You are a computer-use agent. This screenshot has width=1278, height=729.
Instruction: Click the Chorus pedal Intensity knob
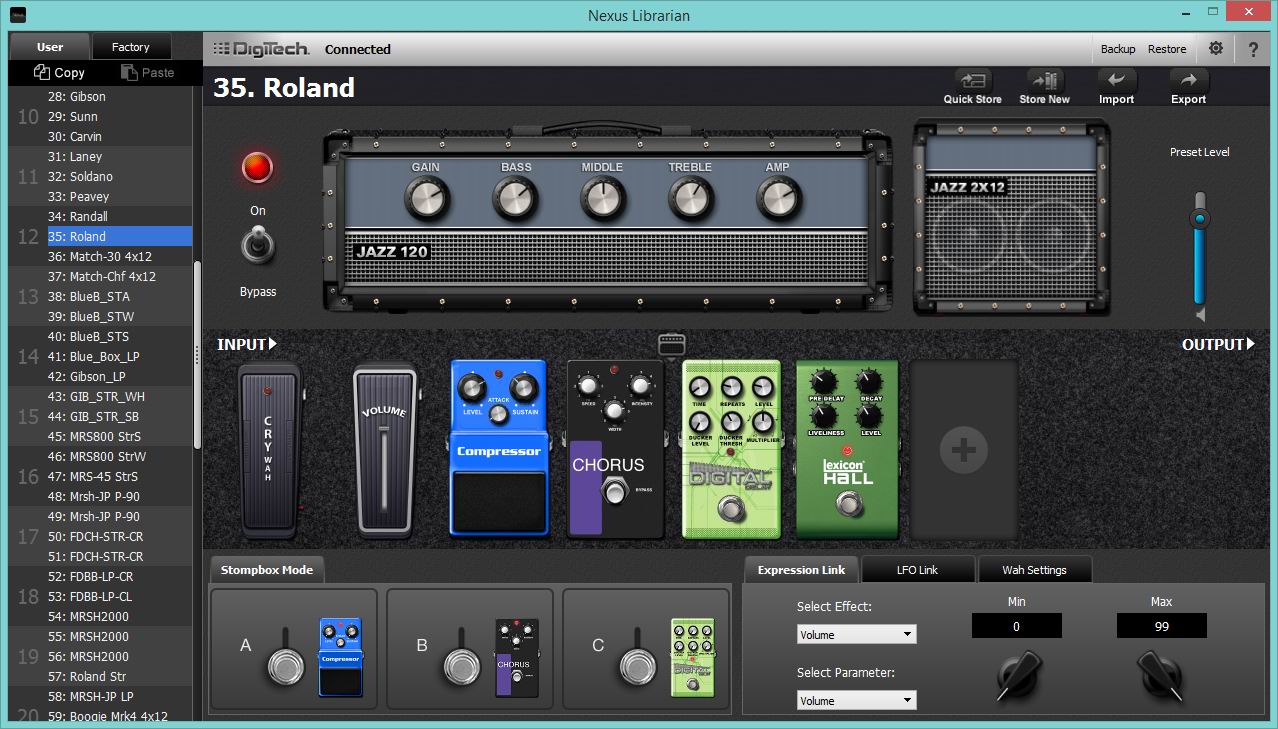click(x=640, y=386)
